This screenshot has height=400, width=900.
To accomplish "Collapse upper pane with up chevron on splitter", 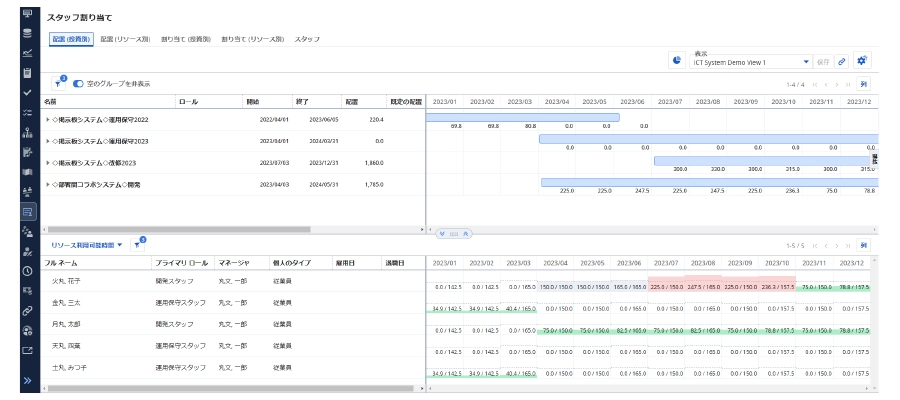I will pyautogui.click(x=466, y=234).
